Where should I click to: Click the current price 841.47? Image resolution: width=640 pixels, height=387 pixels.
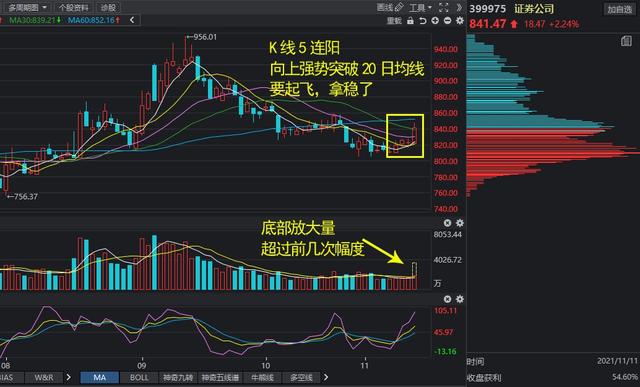(488, 24)
